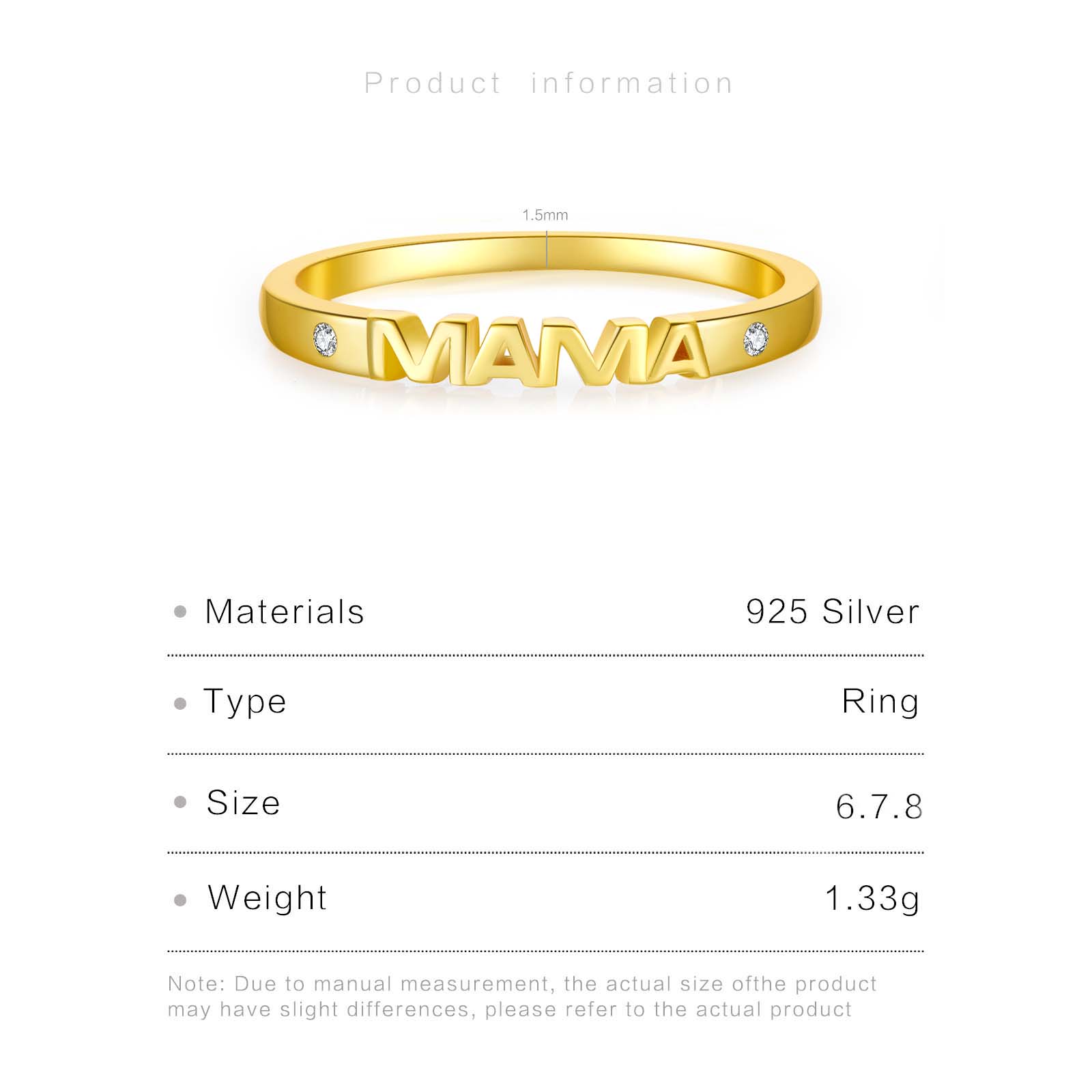Click the manual measurement note text
The image size is (1092, 1092).
(522, 996)
